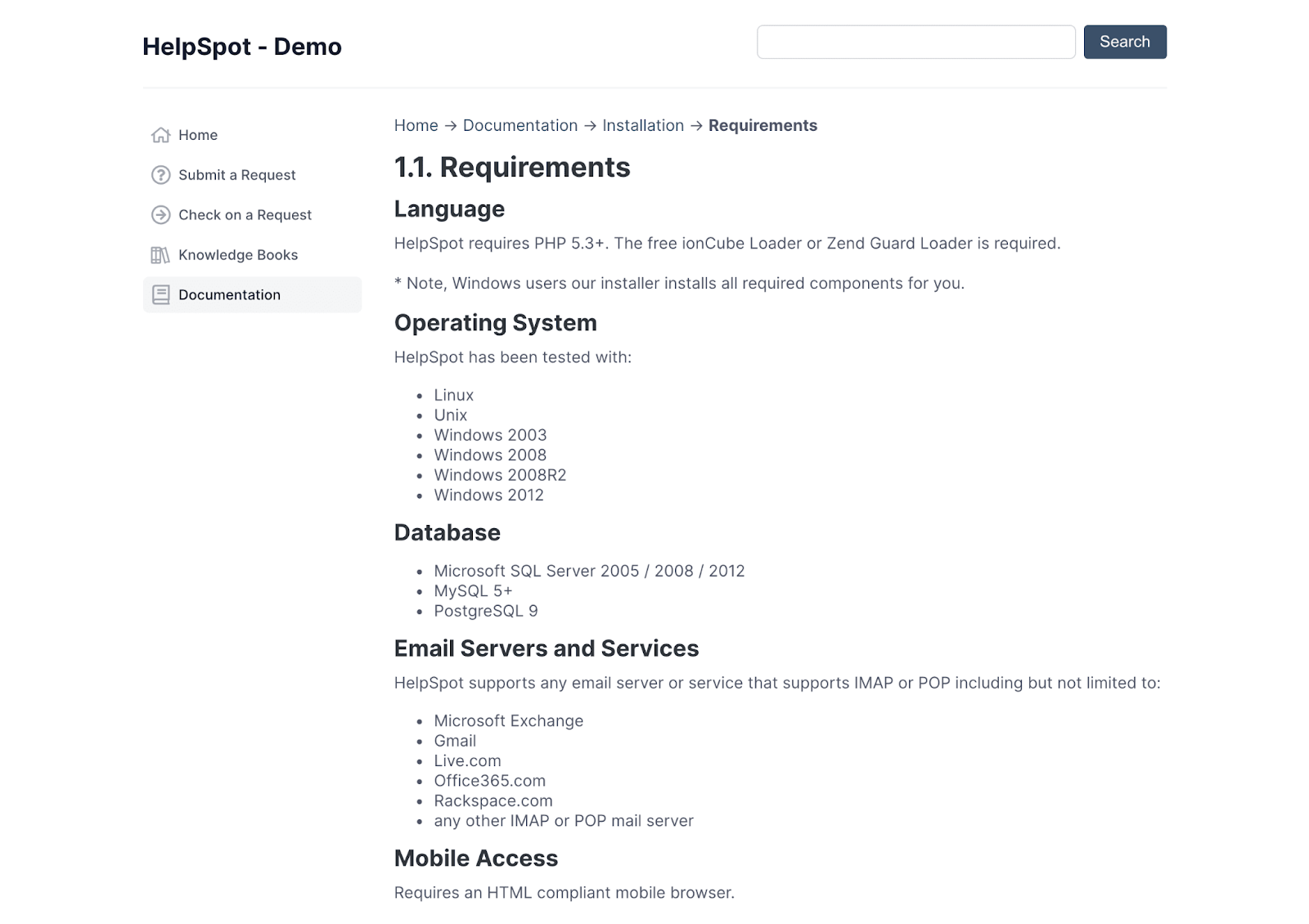Click the Home breadcrumb link
1309x924 pixels.
point(416,125)
